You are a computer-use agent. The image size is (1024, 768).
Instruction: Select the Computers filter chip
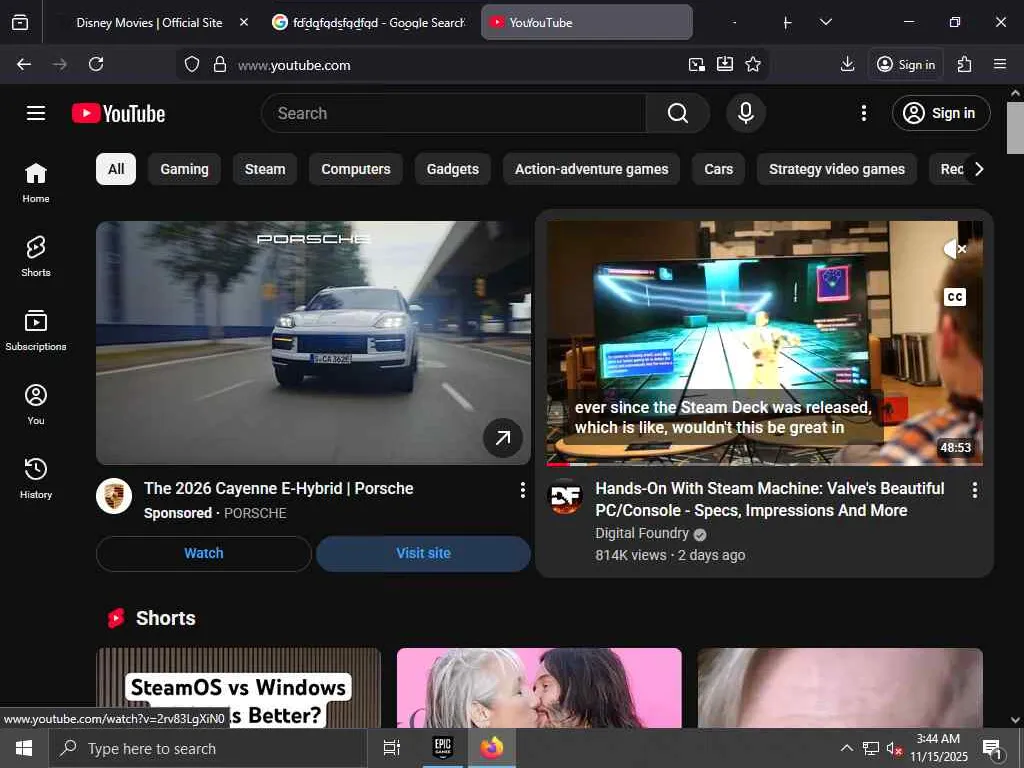[x=356, y=169]
